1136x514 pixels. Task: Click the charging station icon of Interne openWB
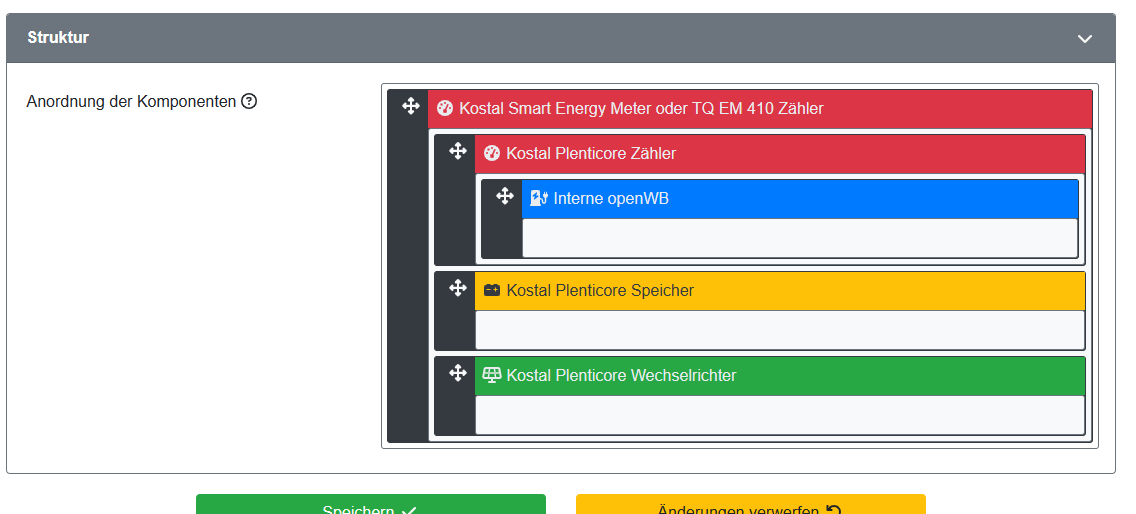(539, 198)
